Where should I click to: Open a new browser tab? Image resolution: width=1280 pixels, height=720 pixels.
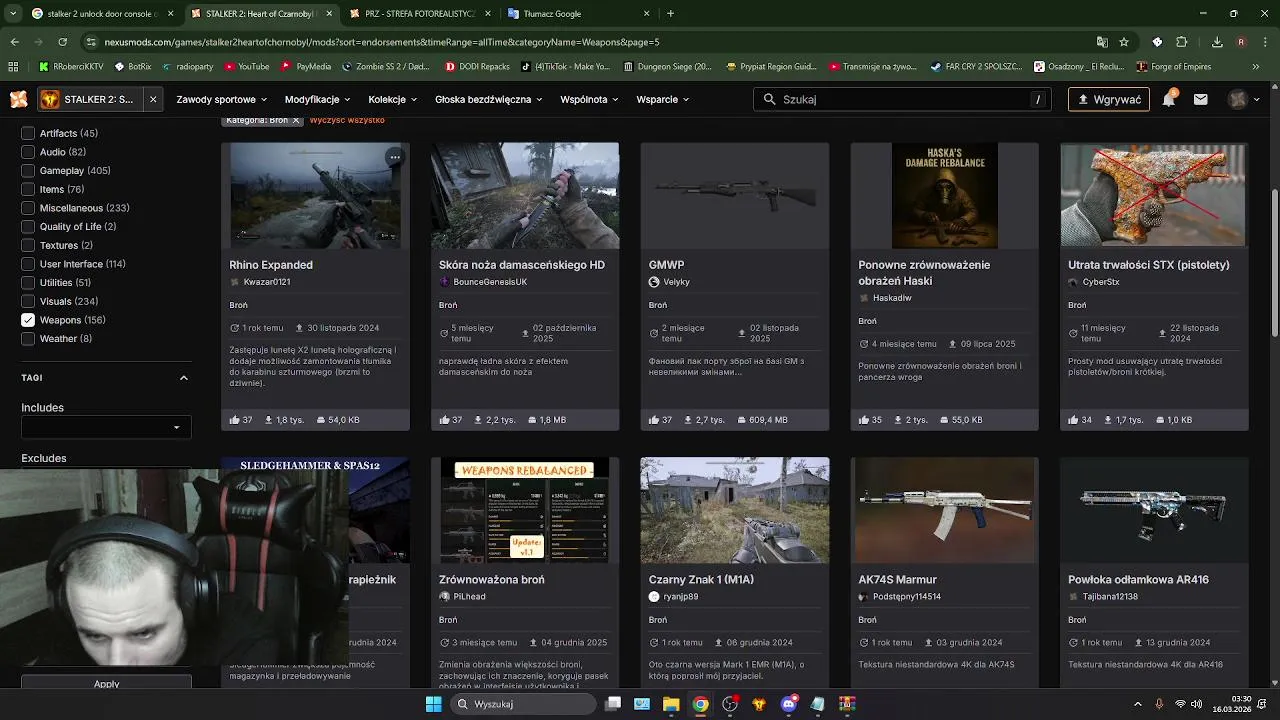click(x=670, y=14)
